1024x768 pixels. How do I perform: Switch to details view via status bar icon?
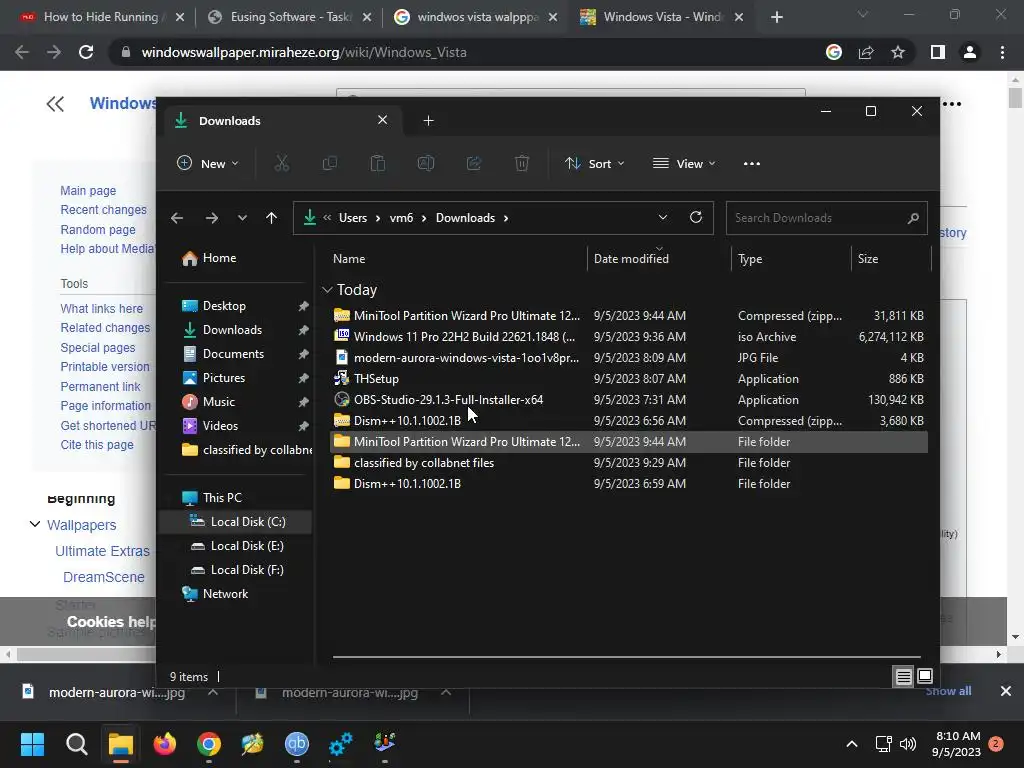click(x=904, y=677)
